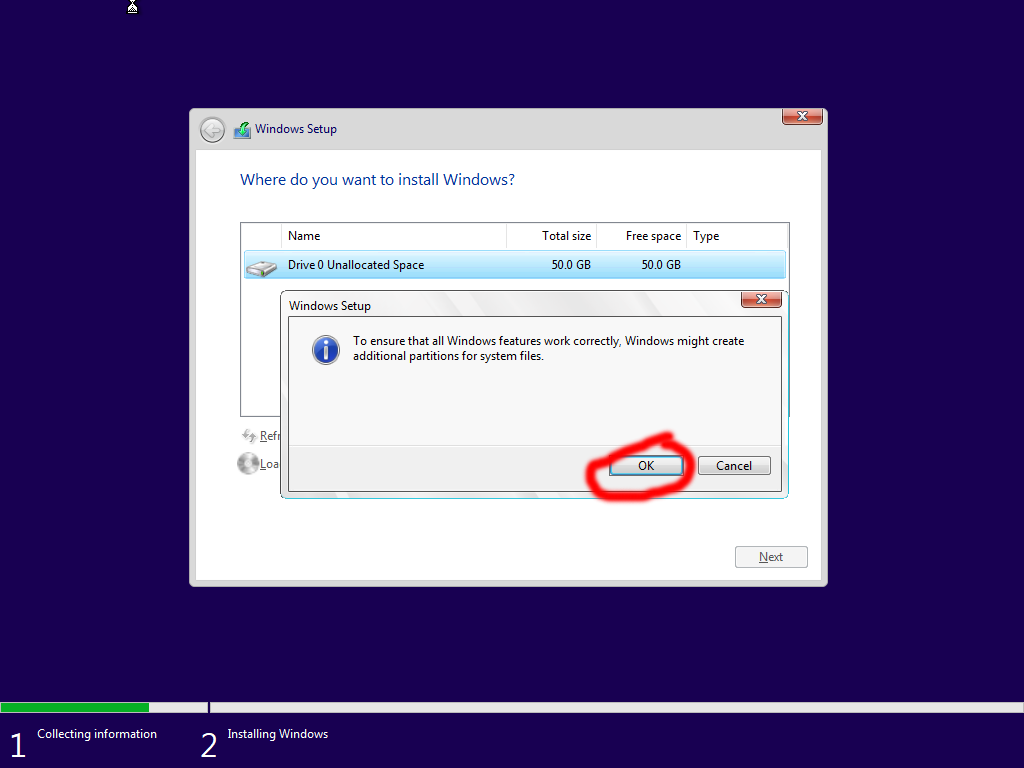Sort by the Free space column header
The height and width of the screenshot is (768, 1024).
pyautogui.click(x=641, y=236)
